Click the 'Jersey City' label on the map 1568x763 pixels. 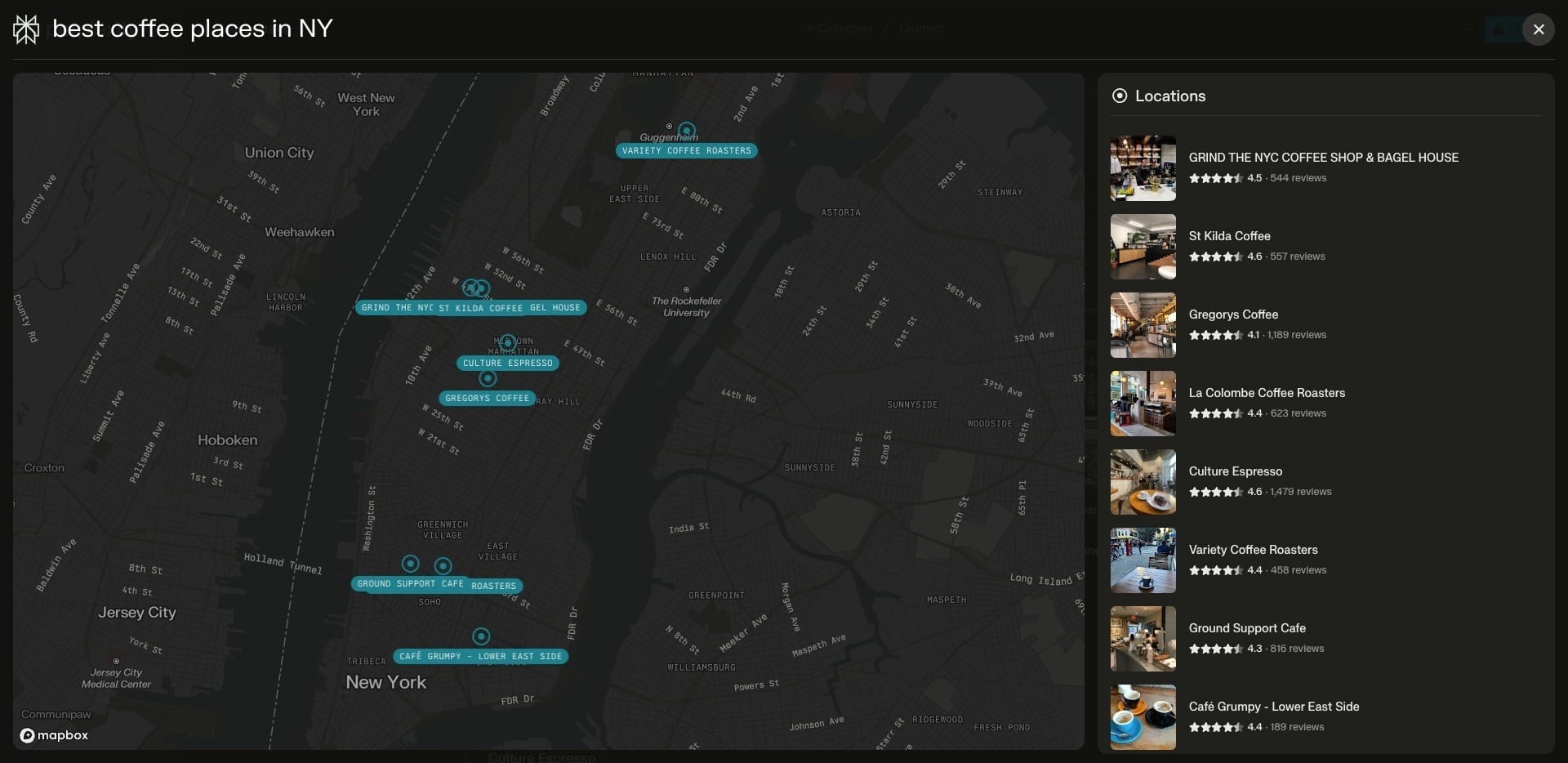click(137, 613)
